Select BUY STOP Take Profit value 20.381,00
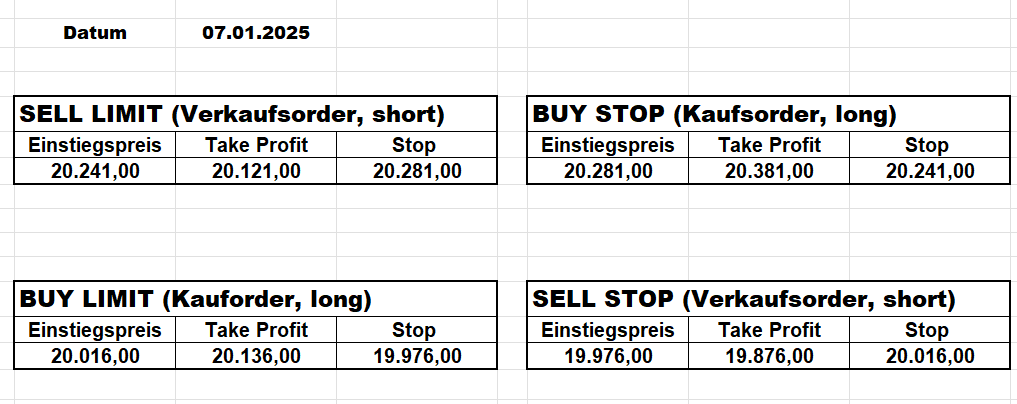Viewport: 1017px width, 404px height. tap(769, 171)
